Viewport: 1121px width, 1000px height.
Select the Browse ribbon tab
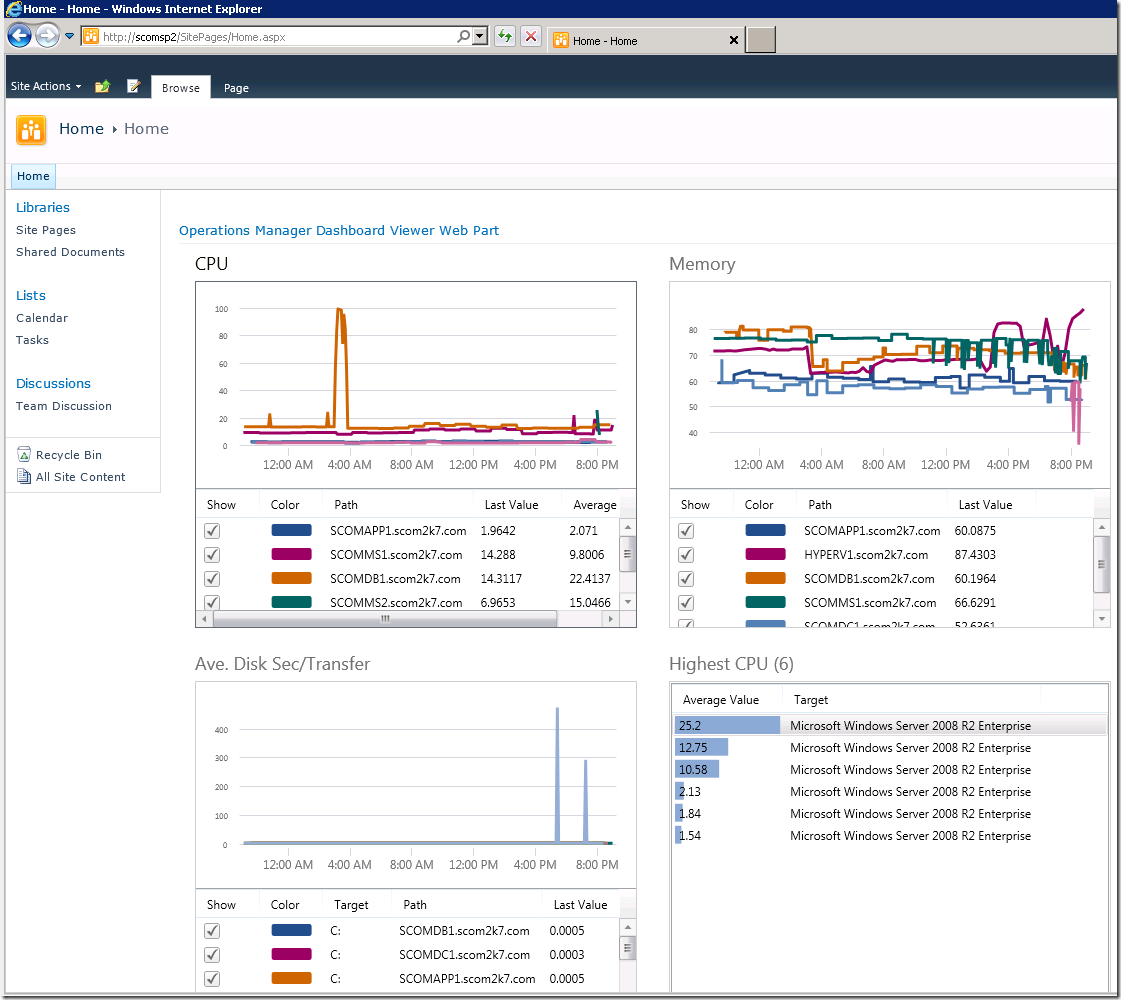(x=181, y=87)
